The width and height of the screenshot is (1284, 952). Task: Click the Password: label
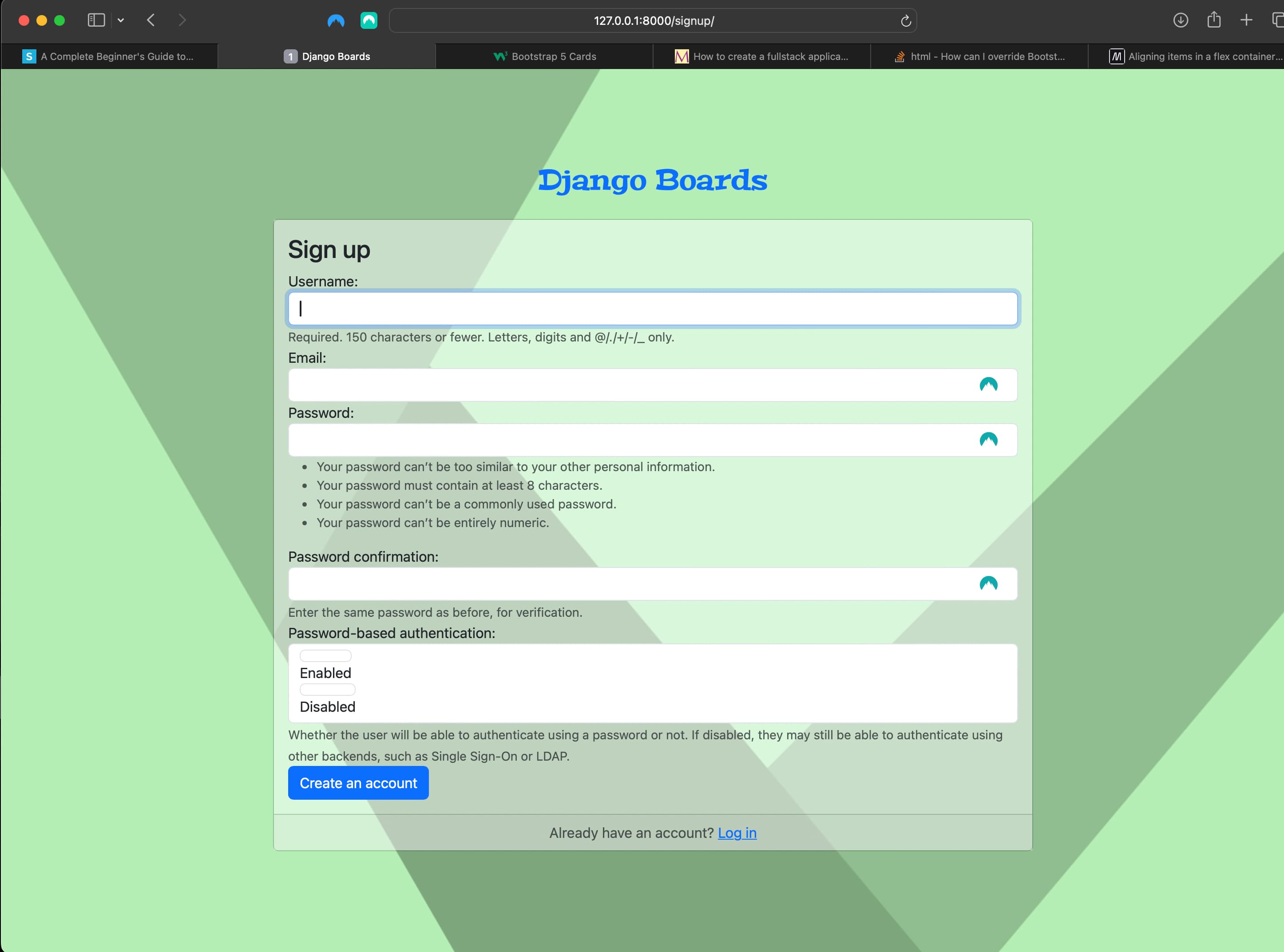click(x=321, y=413)
